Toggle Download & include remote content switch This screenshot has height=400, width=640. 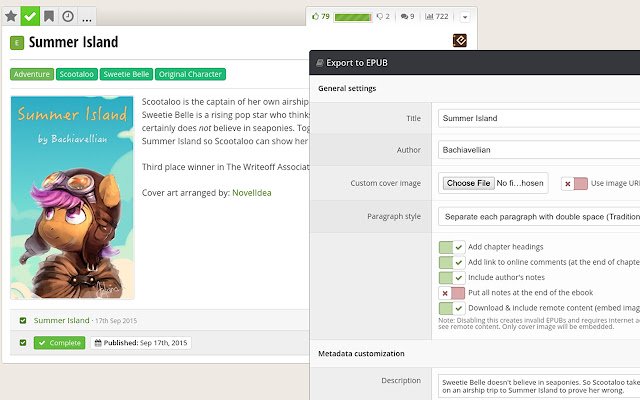tap(452, 308)
